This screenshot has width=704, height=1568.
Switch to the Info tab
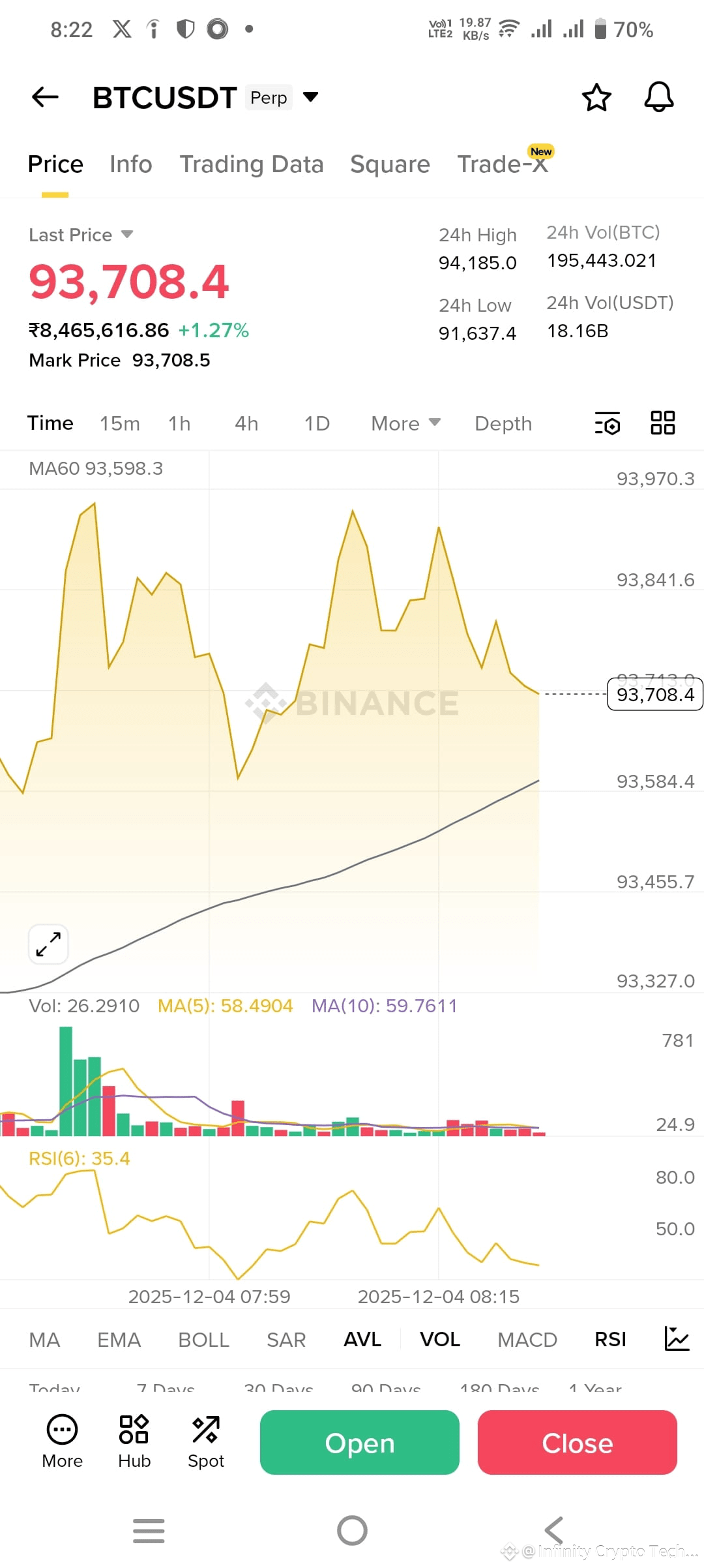[131, 164]
